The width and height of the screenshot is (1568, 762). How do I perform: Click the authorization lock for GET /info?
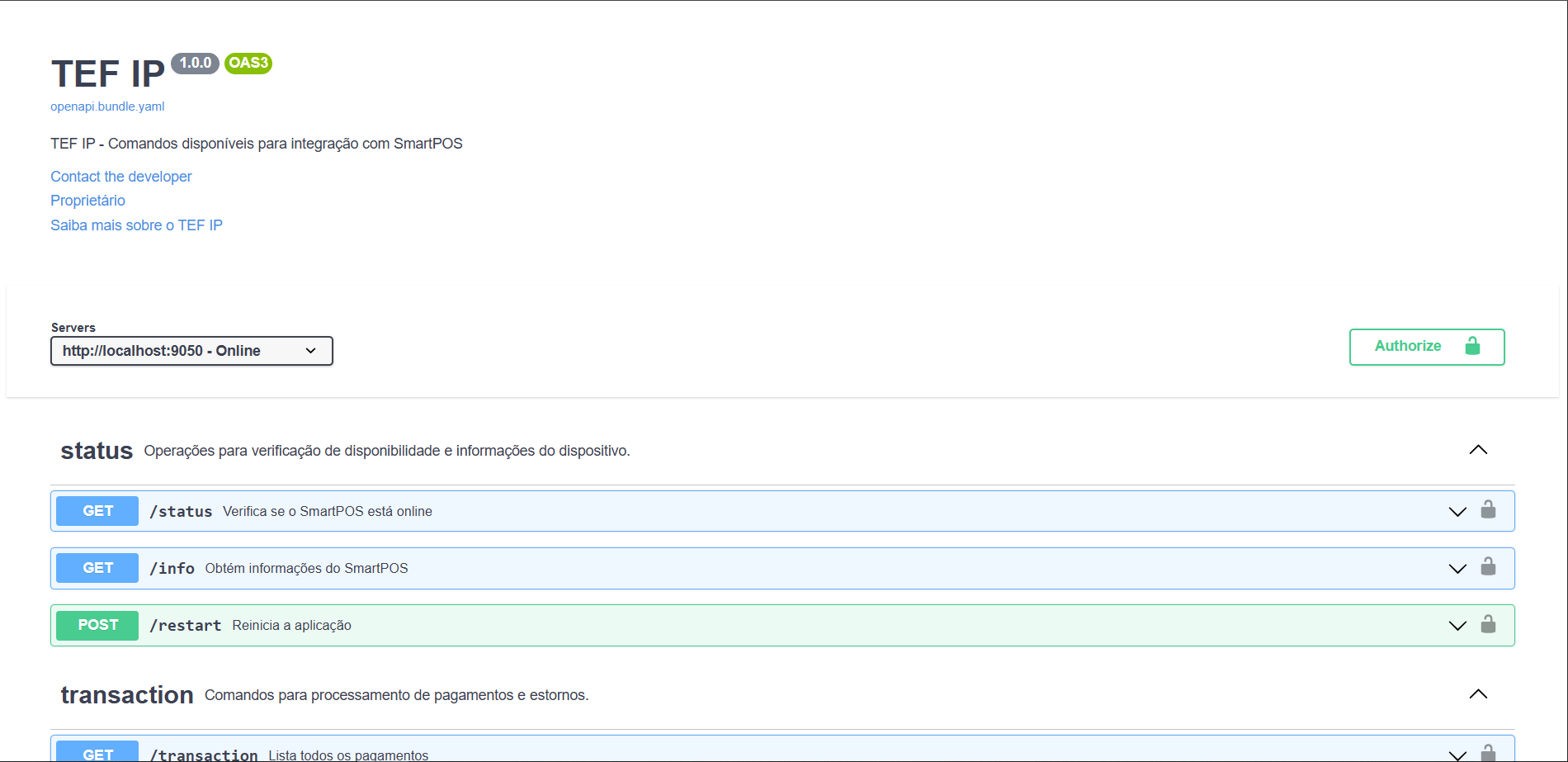1489,567
